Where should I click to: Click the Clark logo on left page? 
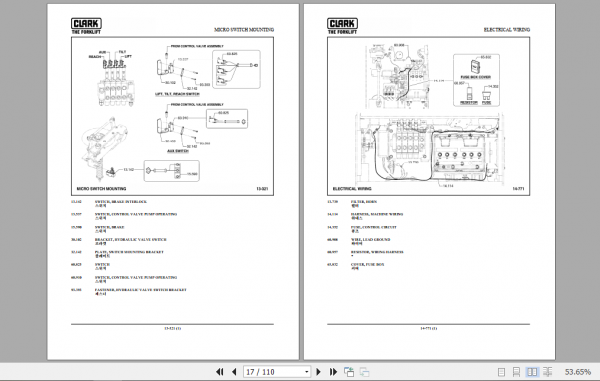86,26
